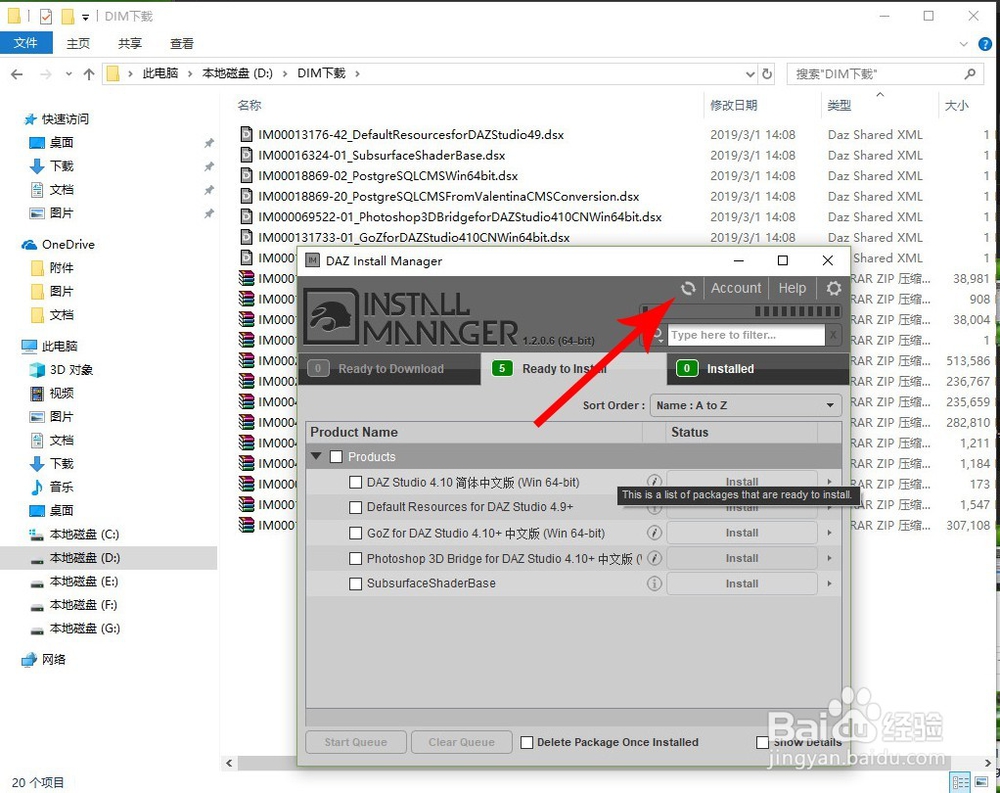Open the 主页 ribbon tab
The image size is (1000, 793).
coord(78,43)
